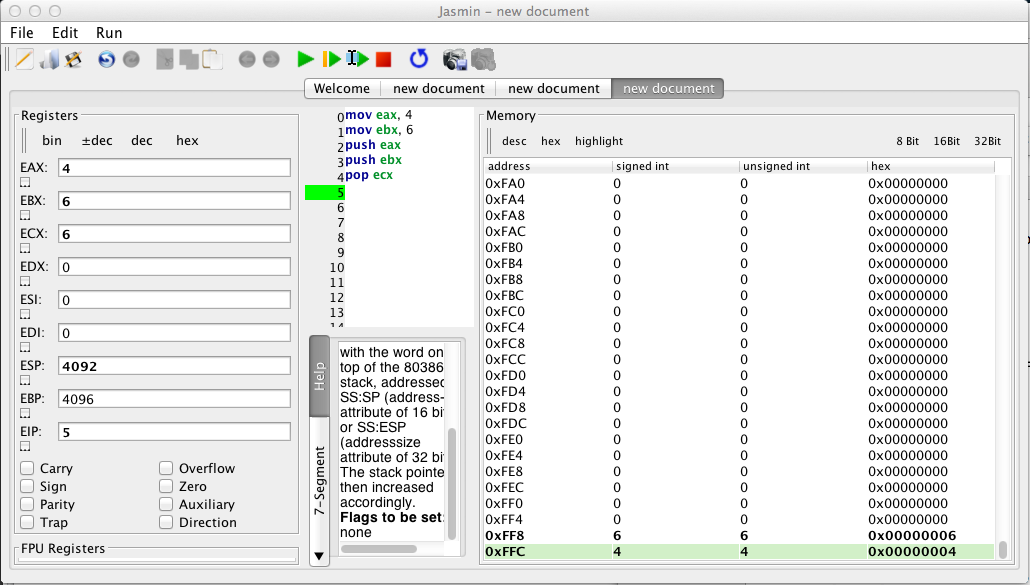Open the Run menu
The height and width of the screenshot is (585, 1030).
pyautogui.click(x=109, y=33)
